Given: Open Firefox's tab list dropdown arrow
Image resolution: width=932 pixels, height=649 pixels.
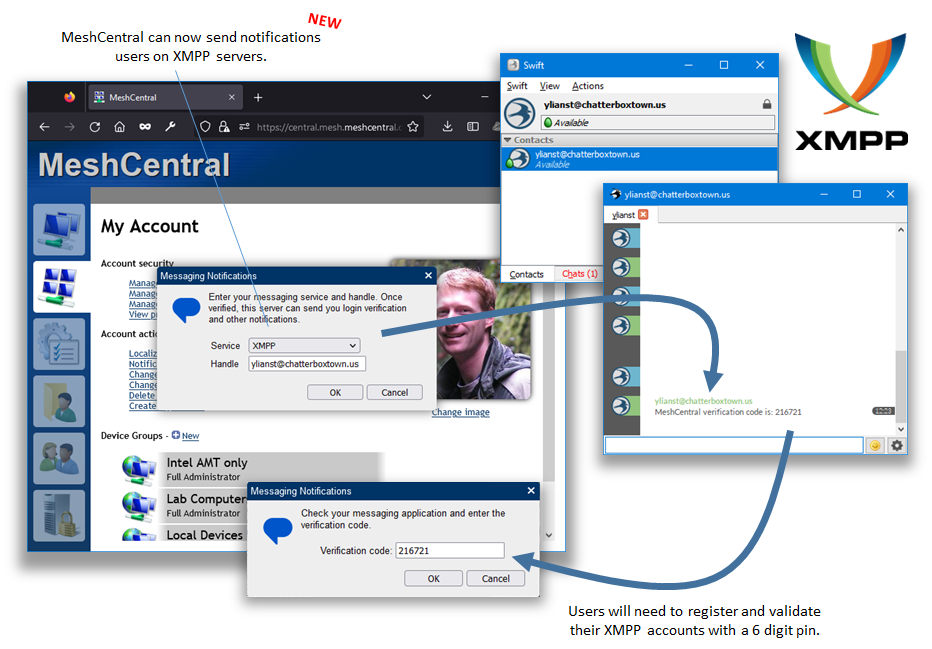Looking at the screenshot, I should pos(427,96).
